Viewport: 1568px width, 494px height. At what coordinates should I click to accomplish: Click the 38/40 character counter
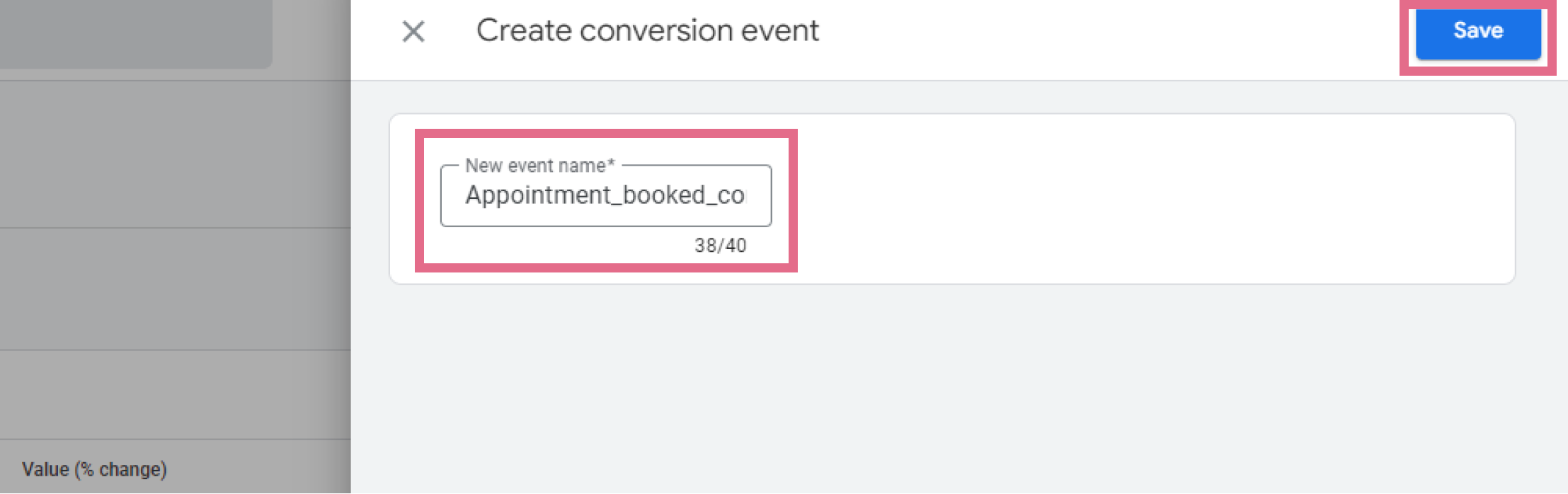[720, 246]
